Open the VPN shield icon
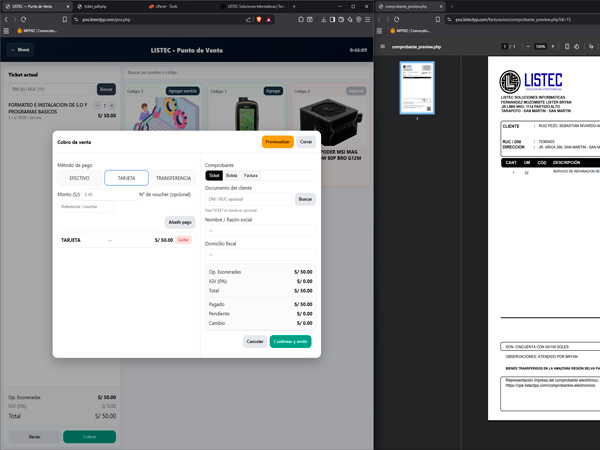Screen dimensions: 600x450 pyautogui.click(x=359, y=19)
